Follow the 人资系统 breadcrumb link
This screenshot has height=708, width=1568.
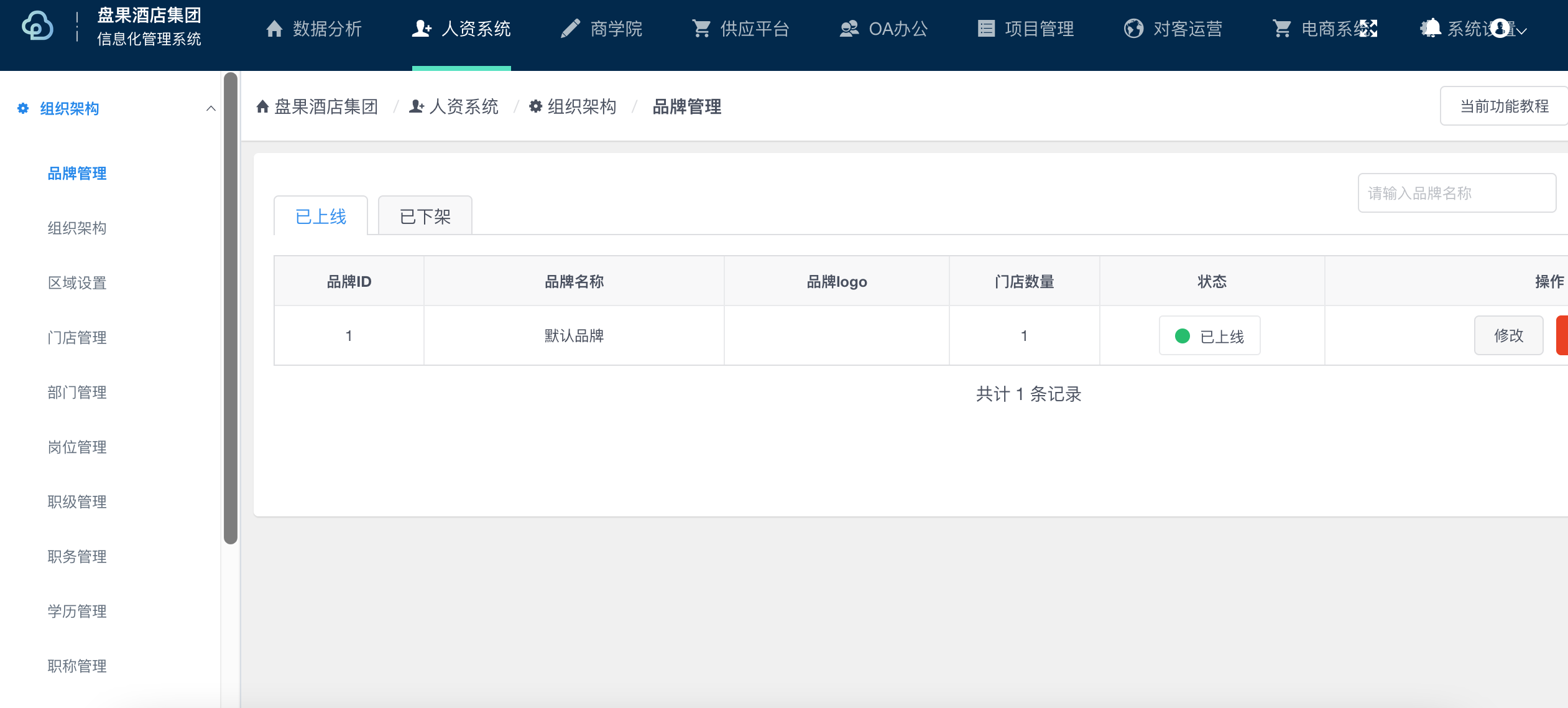coord(454,107)
